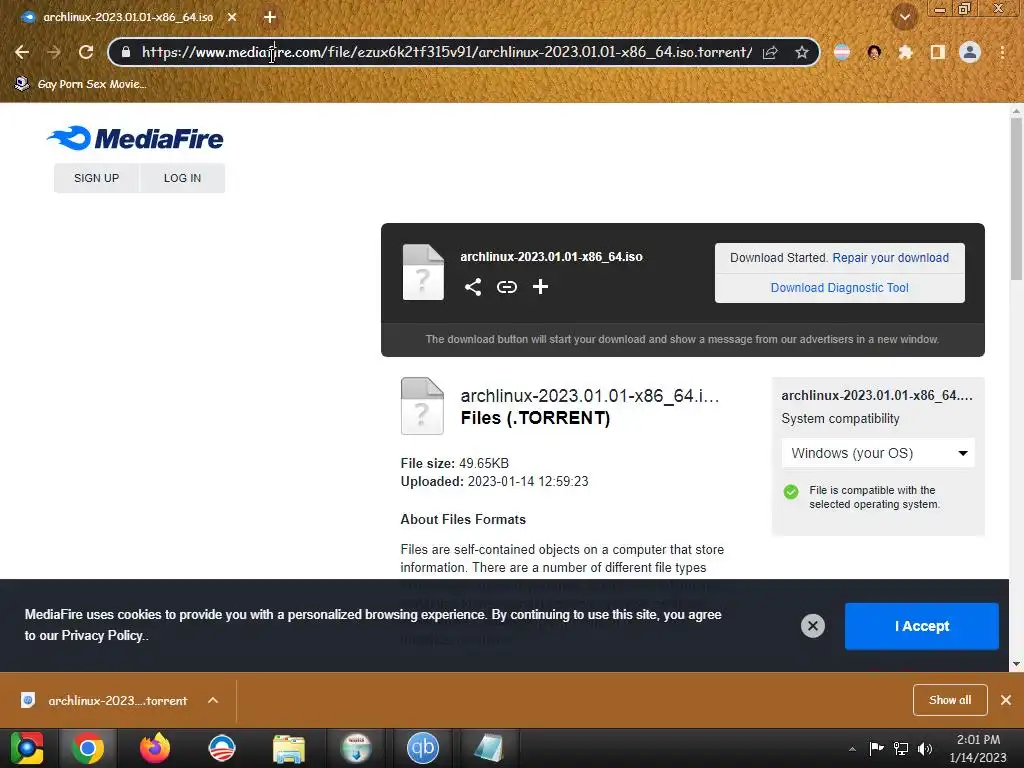
Task: Open the Privacy Policy link in cookie banner
Action: [102, 635]
